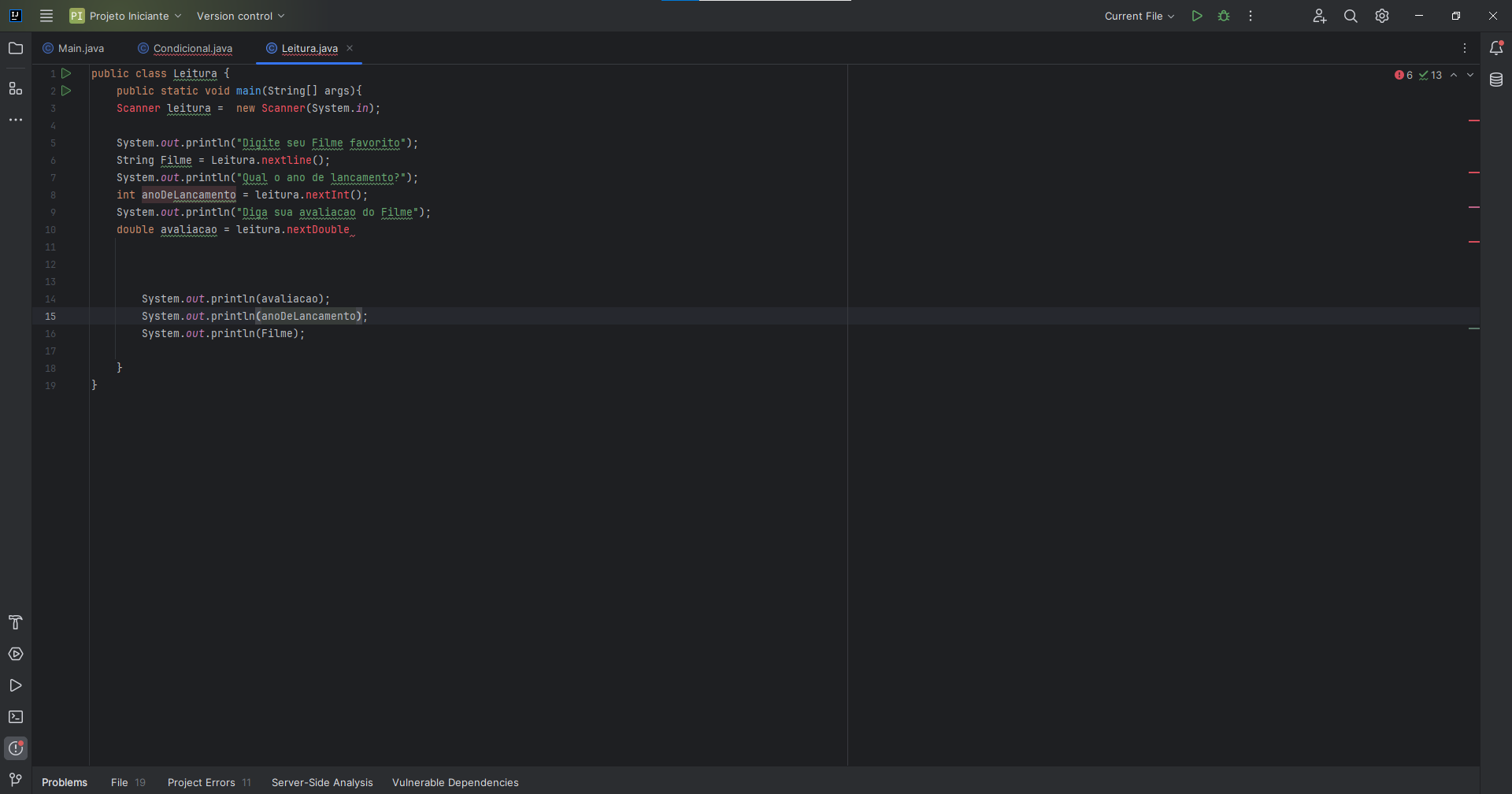
Task: Open the Terminal tool window
Action: pyautogui.click(x=16, y=717)
